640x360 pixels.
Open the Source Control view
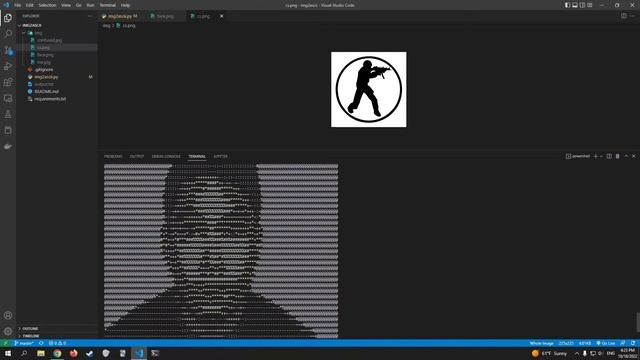point(8,50)
